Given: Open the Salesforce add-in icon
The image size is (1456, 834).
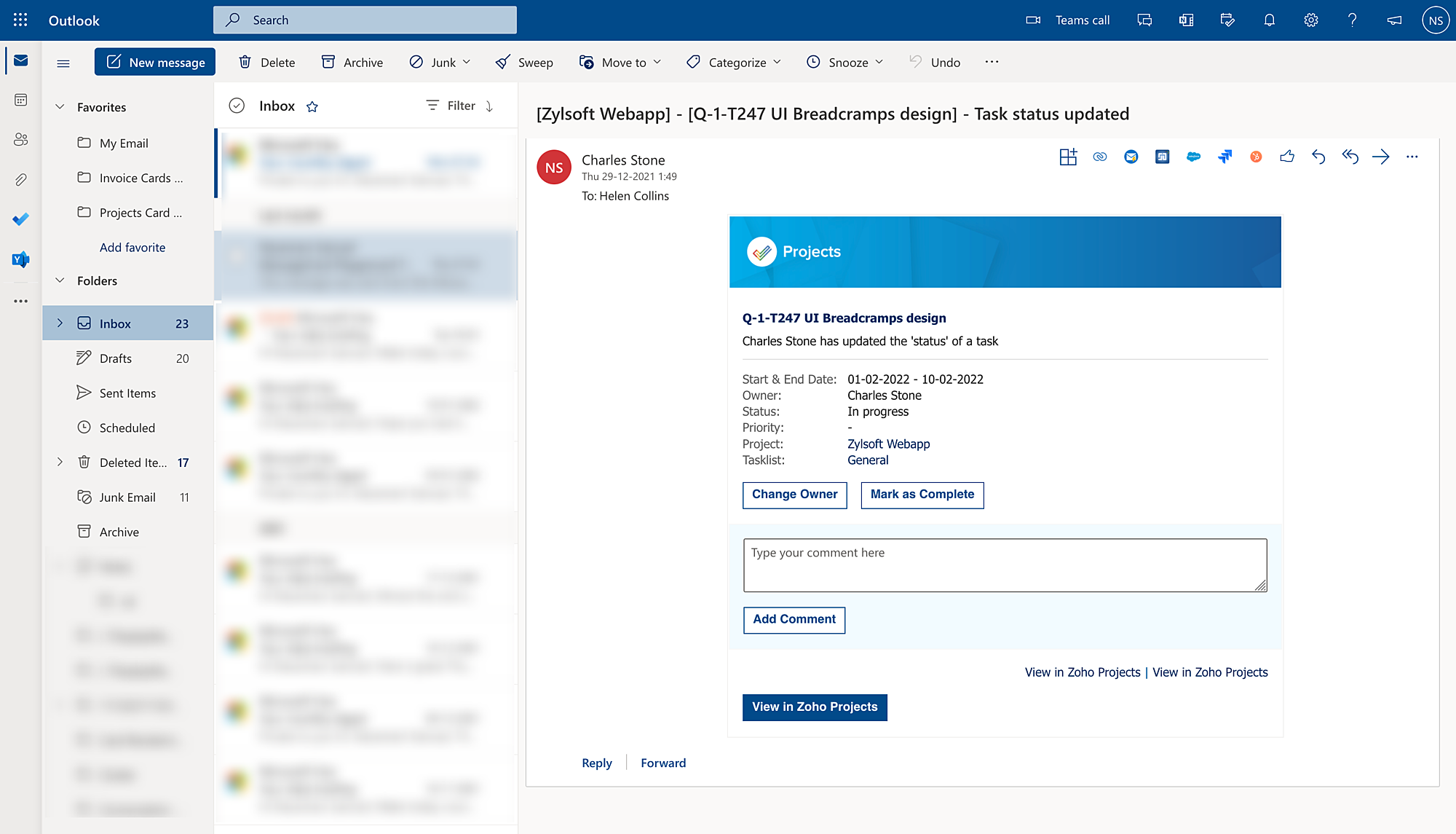Looking at the screenshot, I should click(x=1193, y=157).
